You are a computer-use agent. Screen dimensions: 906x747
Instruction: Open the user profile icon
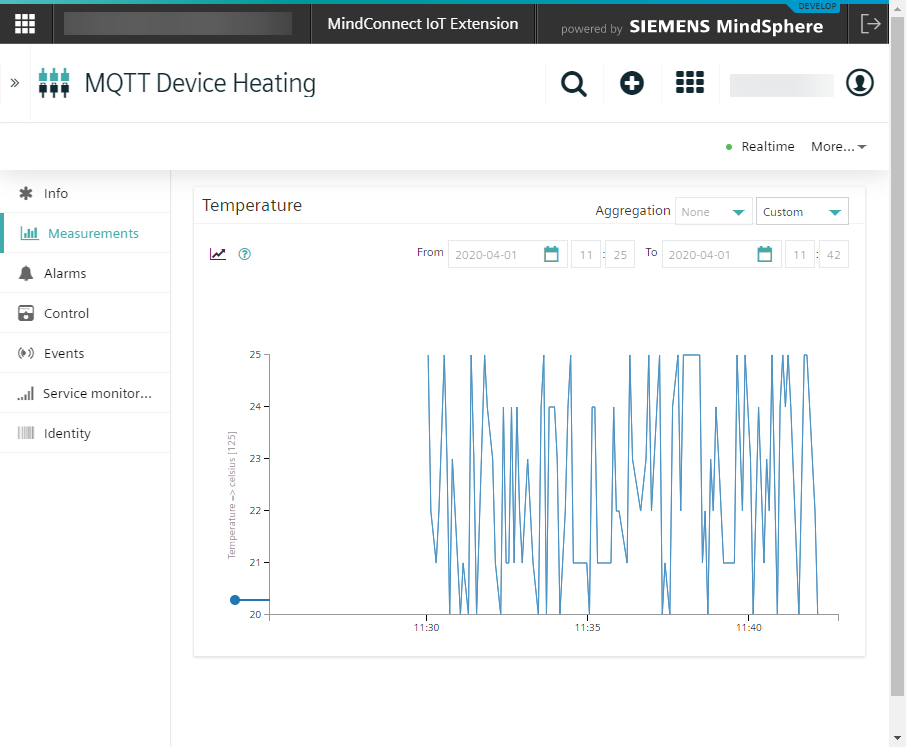(x=860, y=84)
